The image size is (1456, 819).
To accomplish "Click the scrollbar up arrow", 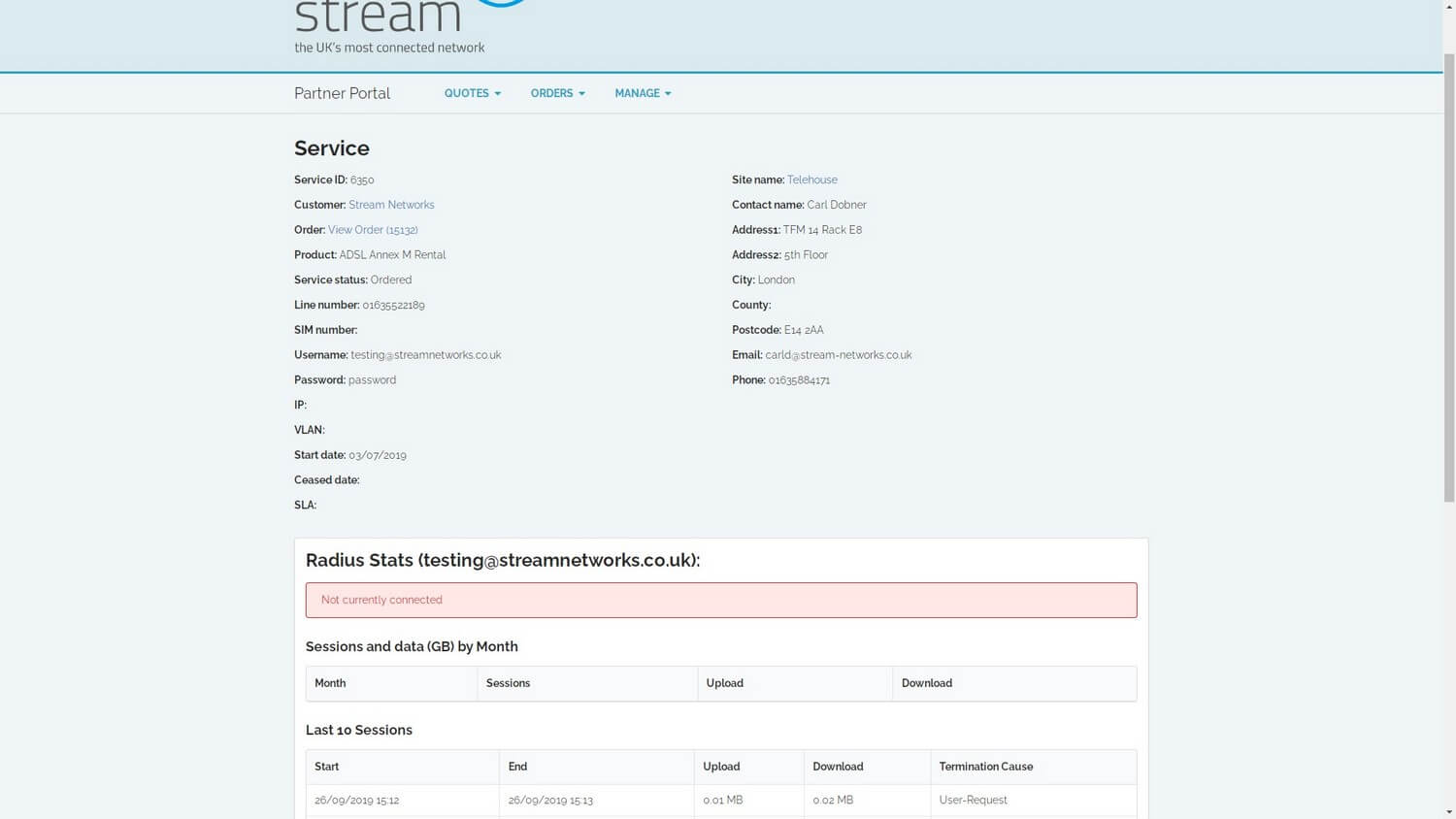I will (1449, 7).
